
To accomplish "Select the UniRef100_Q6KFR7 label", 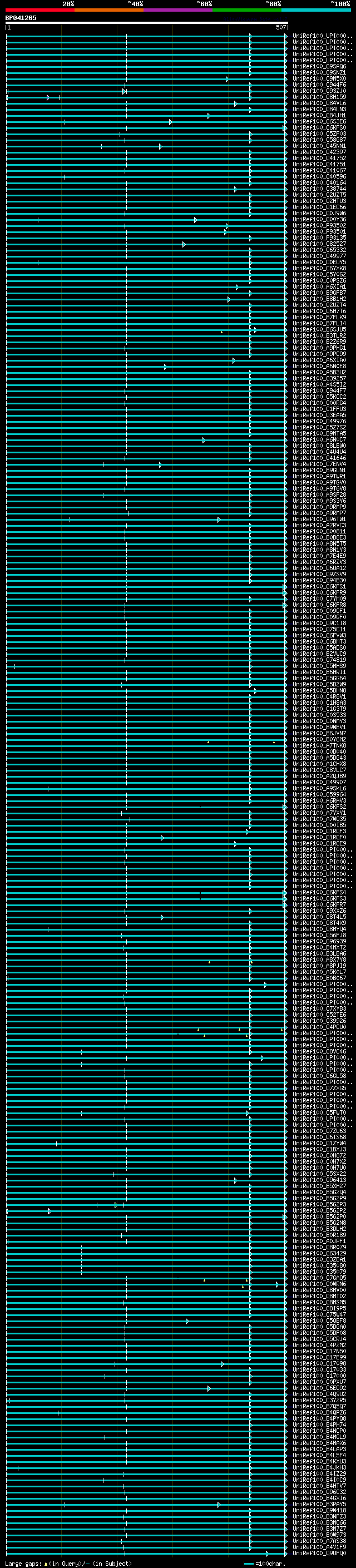I will 319,904.
